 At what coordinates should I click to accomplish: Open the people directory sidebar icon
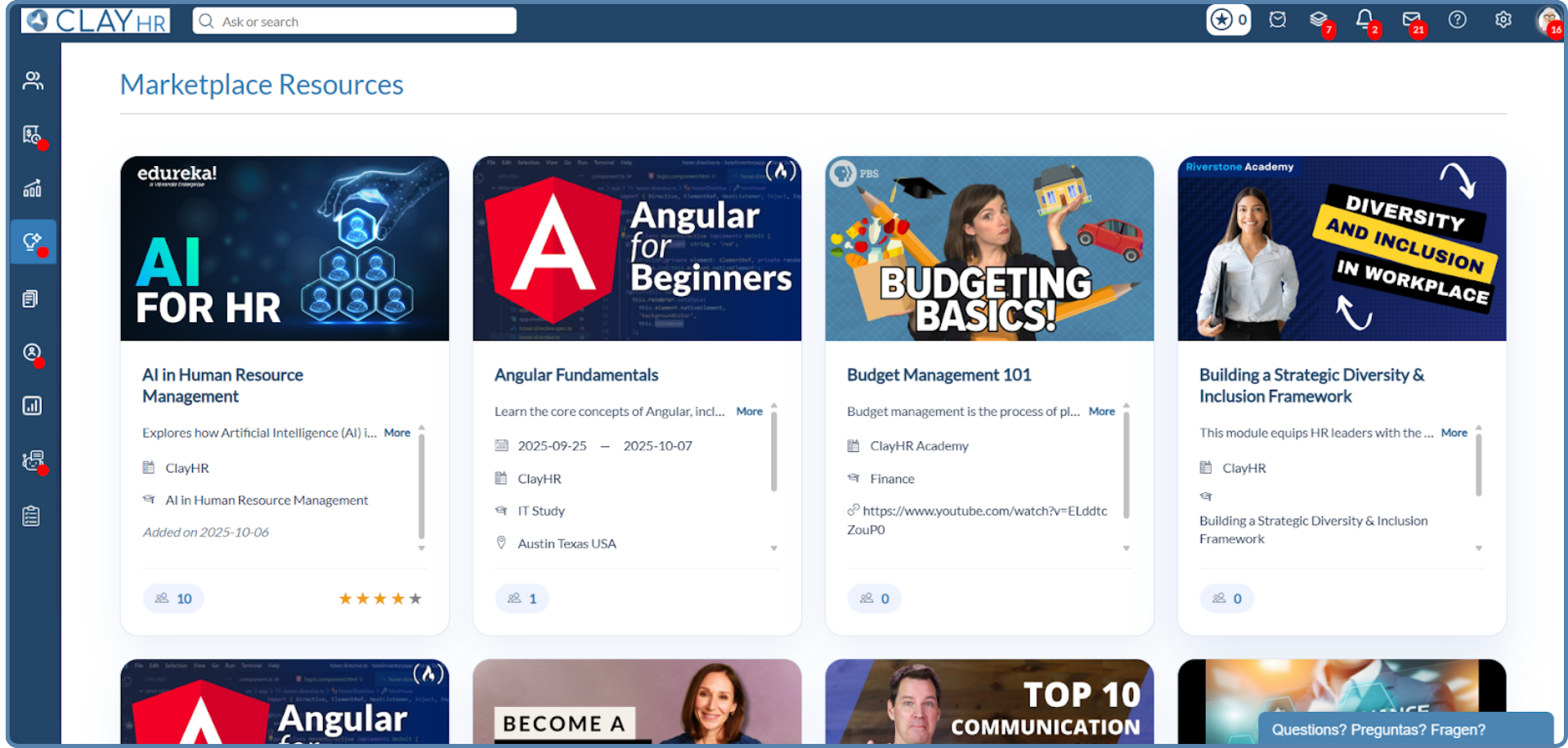point(33,79)
